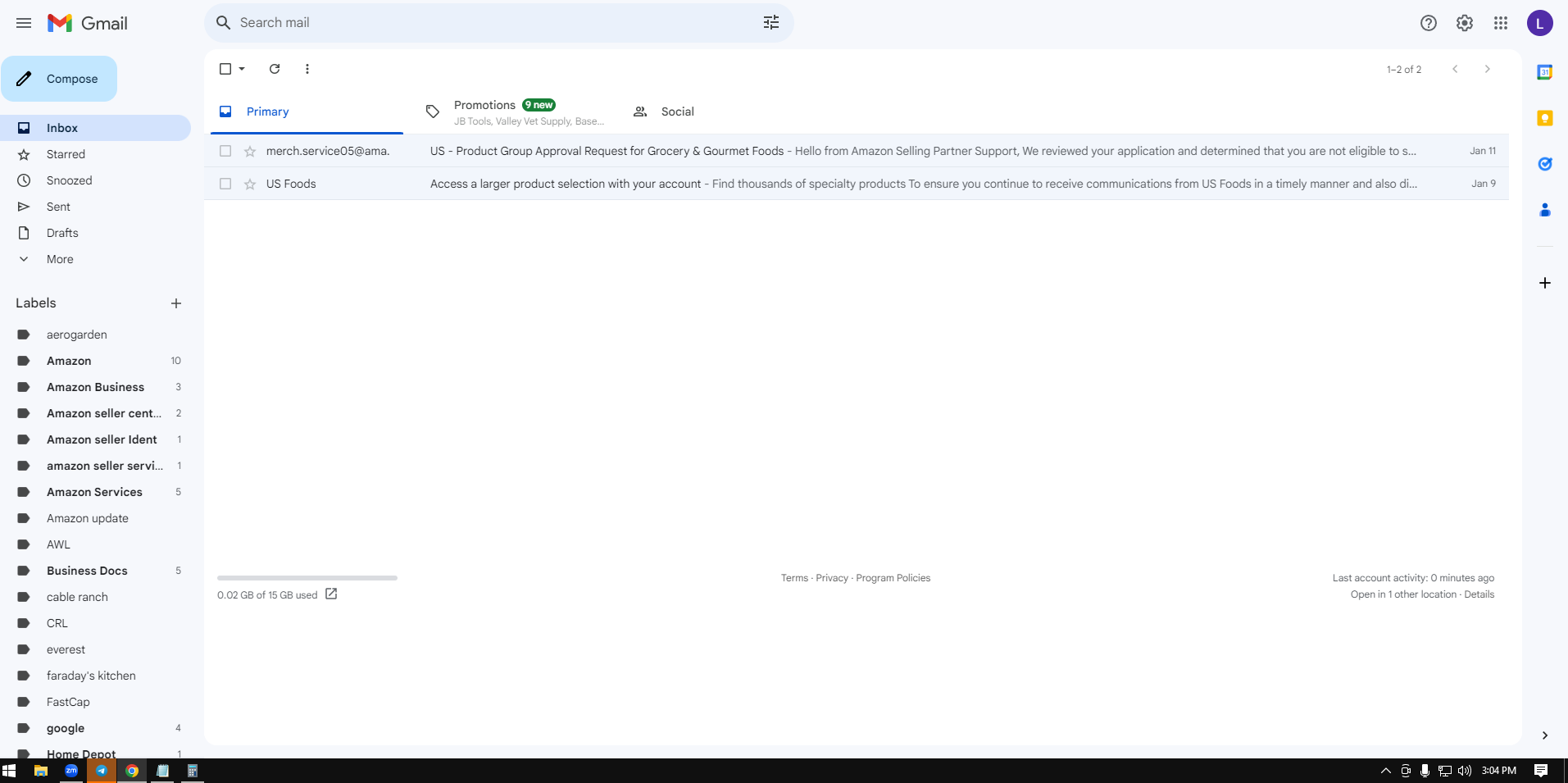
Task: Select the US Foods email checkbox
Action: [x=225, y=184]
